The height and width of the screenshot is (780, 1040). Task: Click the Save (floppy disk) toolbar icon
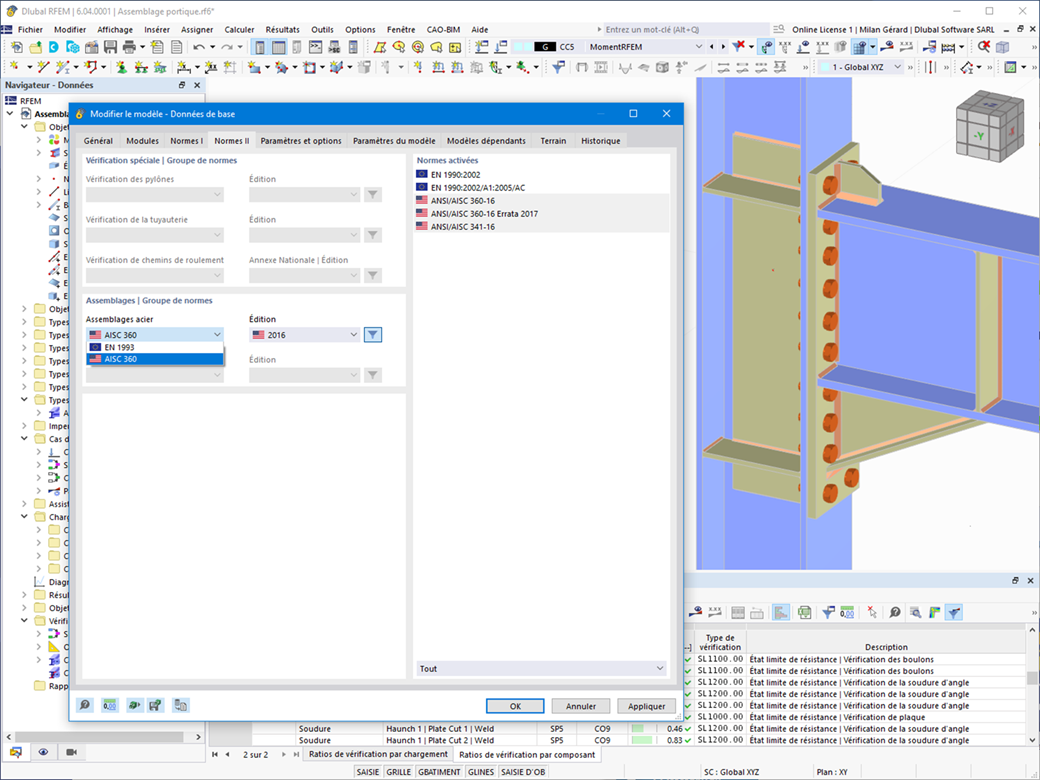(110, 46)
